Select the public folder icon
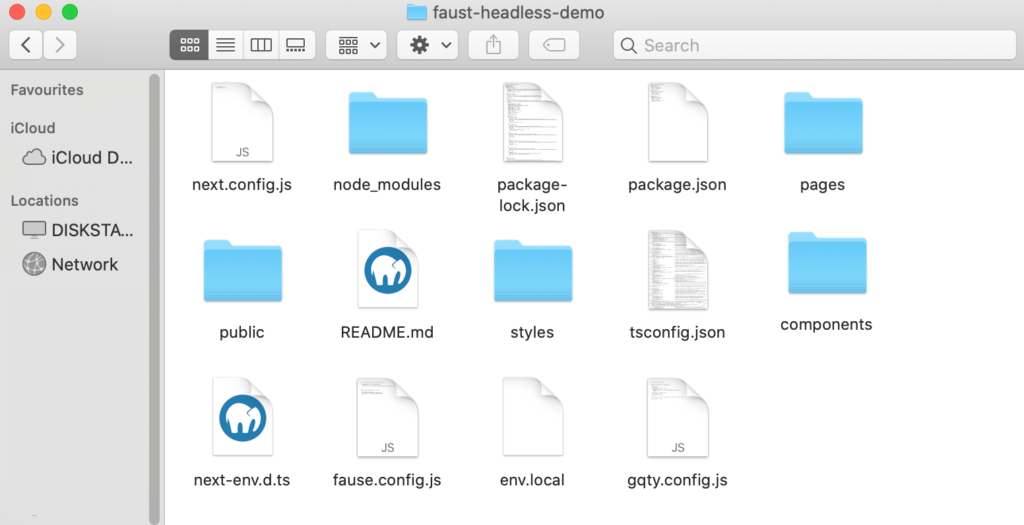The height and width of the screenshot is (525, 1024). coord(242,270)
